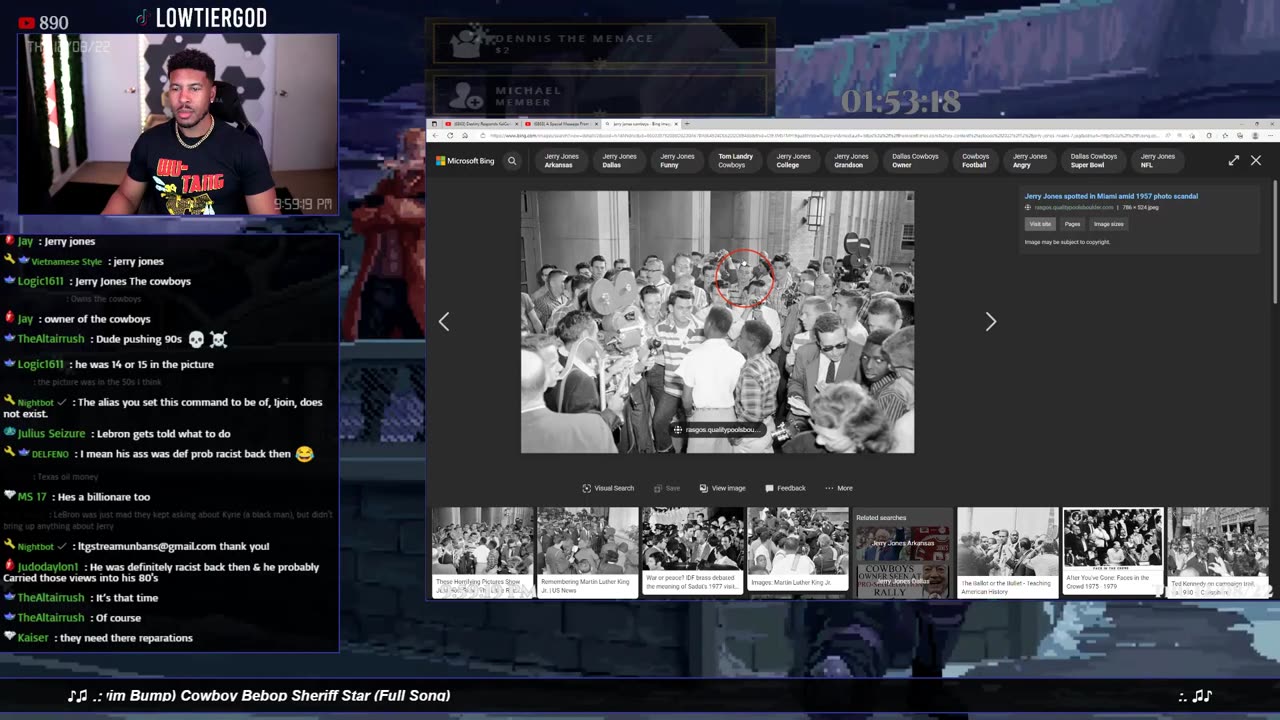Click the TikTok icon beside LOWTIERGOD
The image size is (1280, 720).
[x=142, y=17]
